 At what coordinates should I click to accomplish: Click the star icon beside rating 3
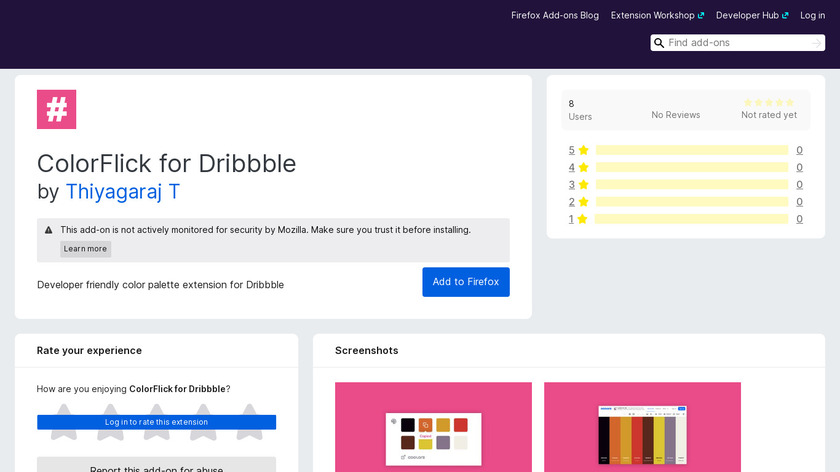pos(583,184)
